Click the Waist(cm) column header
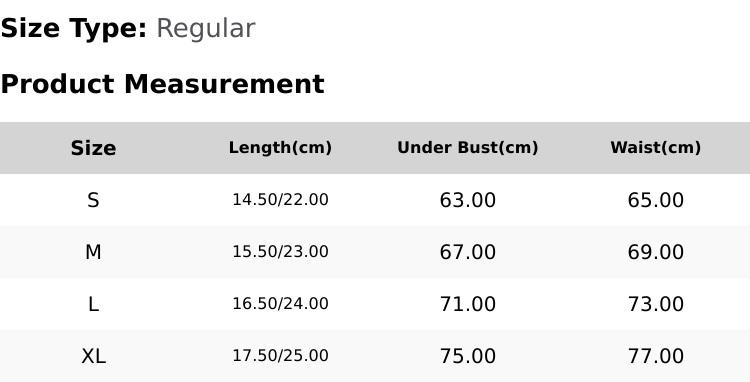 655,148
